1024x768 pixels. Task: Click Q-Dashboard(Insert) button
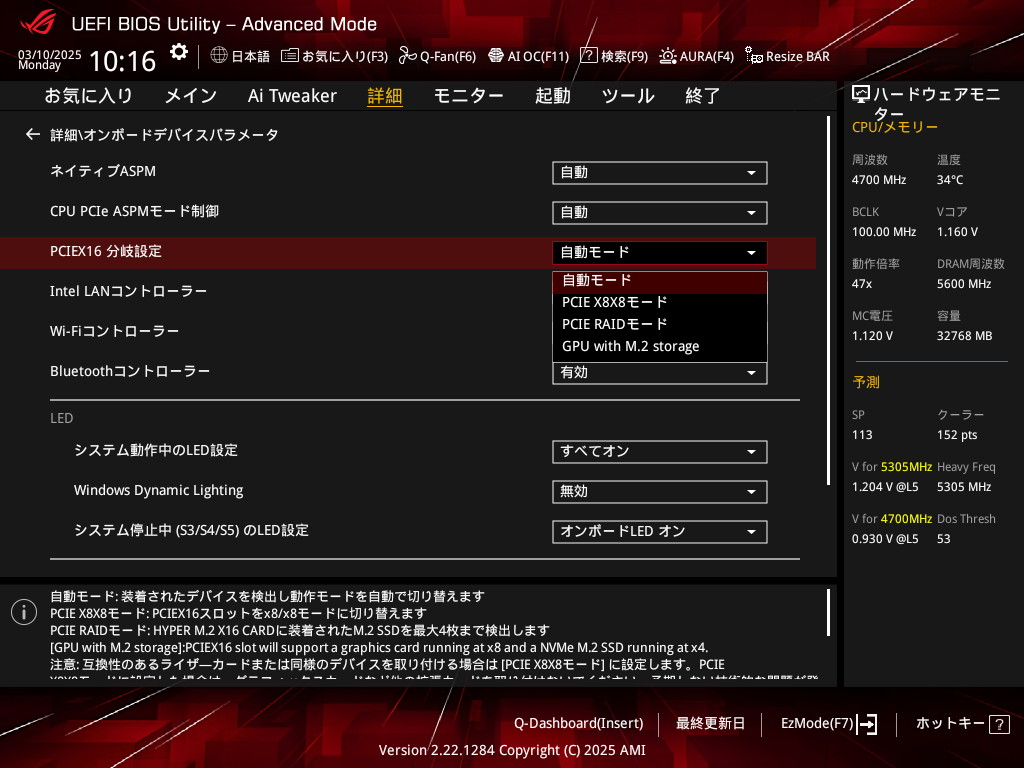pos(579,724)
